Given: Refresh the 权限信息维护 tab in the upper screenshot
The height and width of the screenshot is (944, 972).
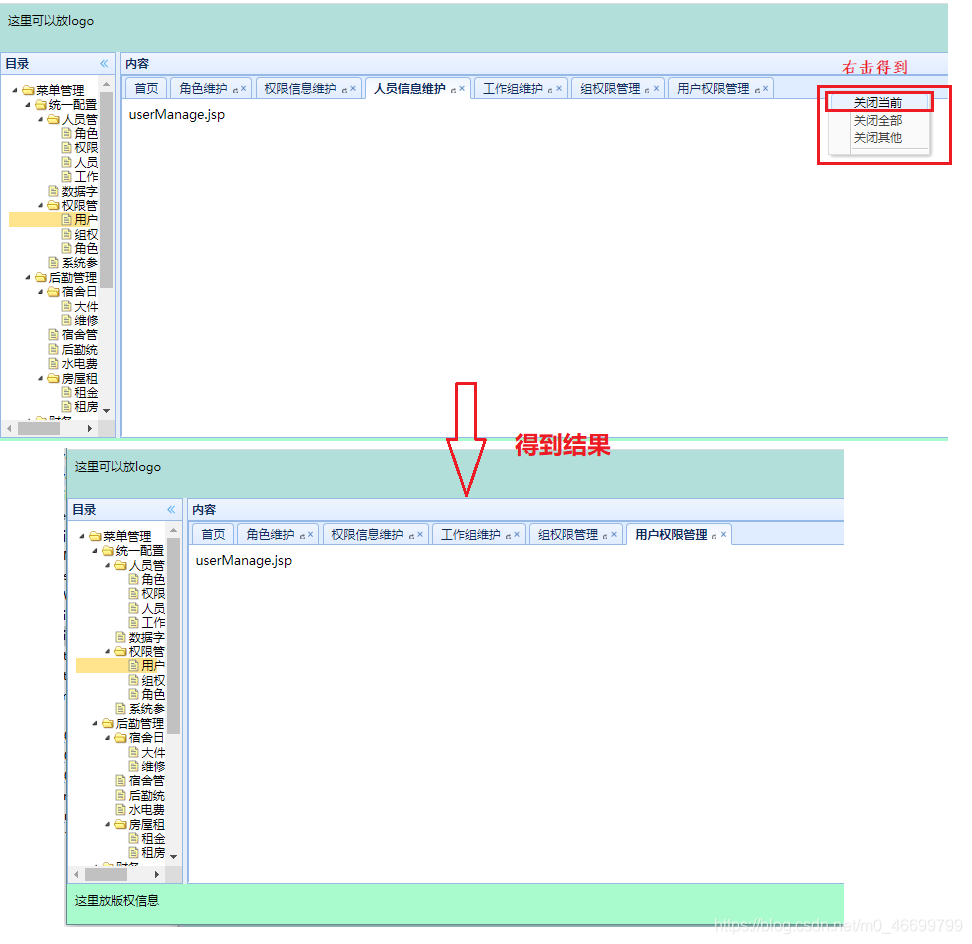Looking at the screenshot, I should [345, 90].
